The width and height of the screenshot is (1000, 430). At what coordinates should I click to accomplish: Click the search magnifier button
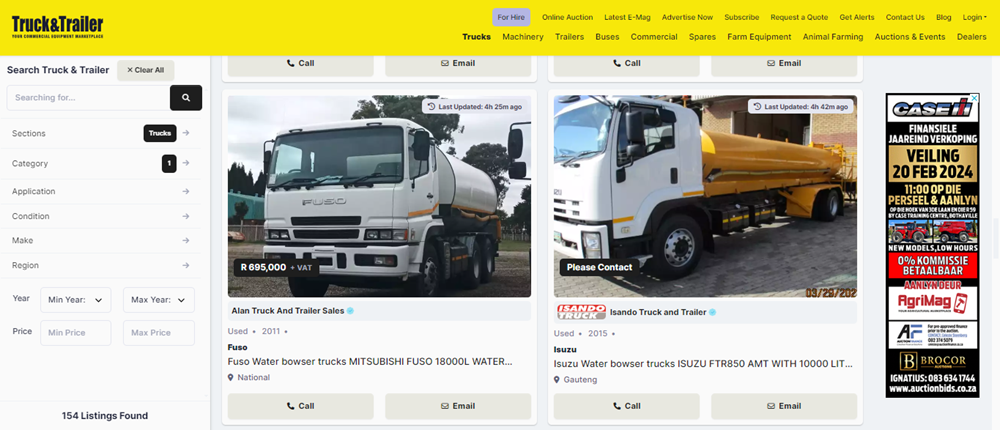point(186,98)
